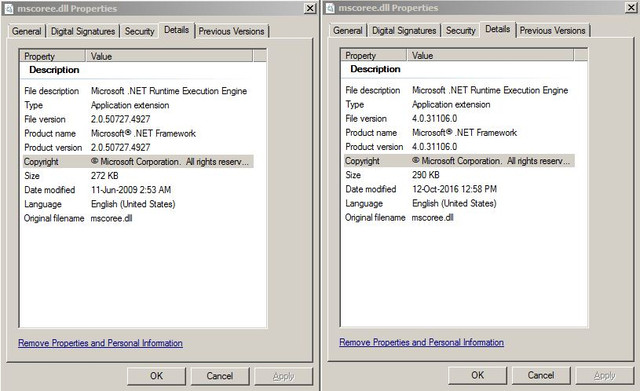The width and height of the screenshot is (640, 391).
Task: Close the right mscoree.dll Properties window
Action: pyautogui.click(x=631, y=7)
